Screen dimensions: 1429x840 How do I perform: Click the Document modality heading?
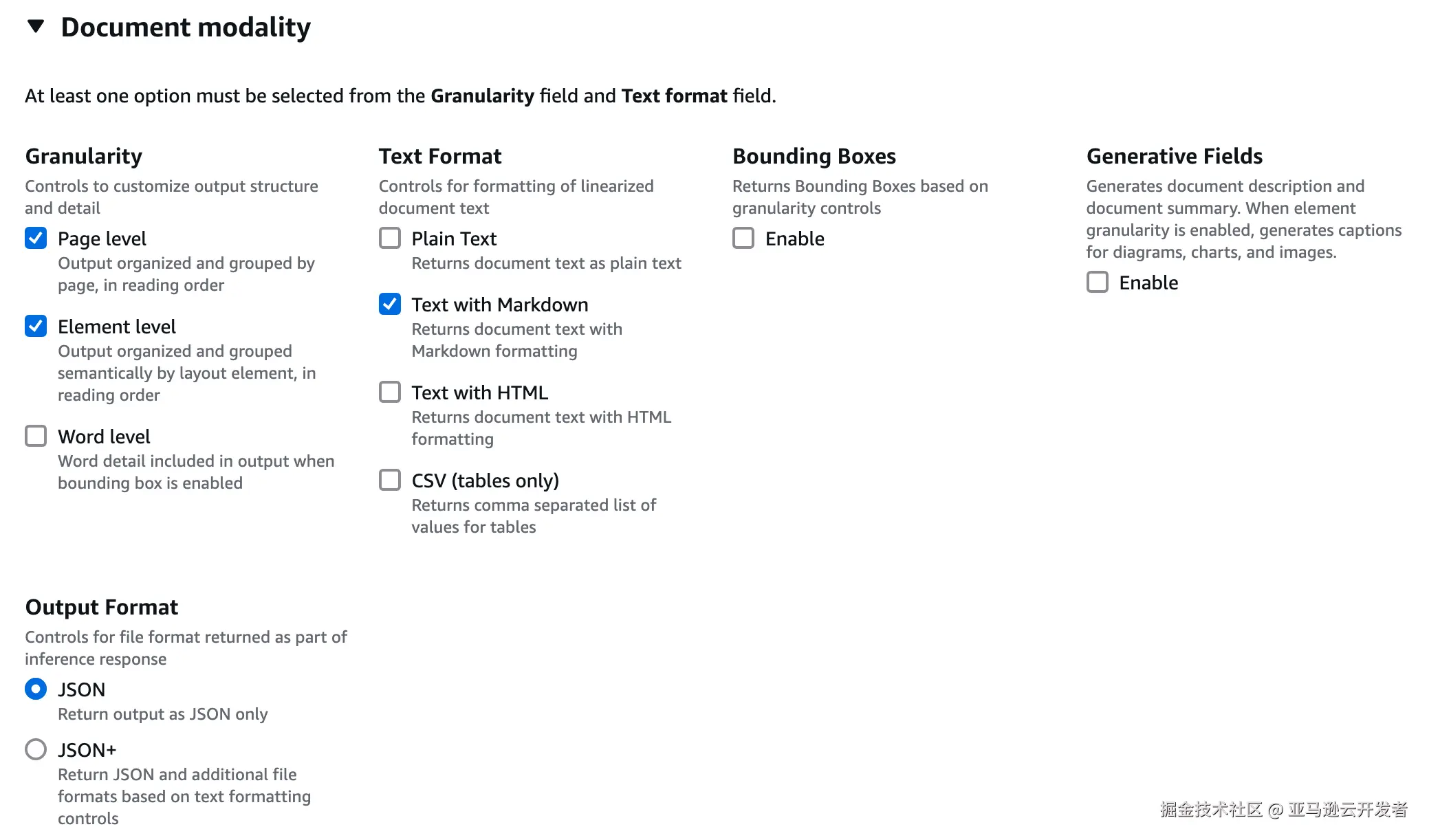[x=186, y=27]
